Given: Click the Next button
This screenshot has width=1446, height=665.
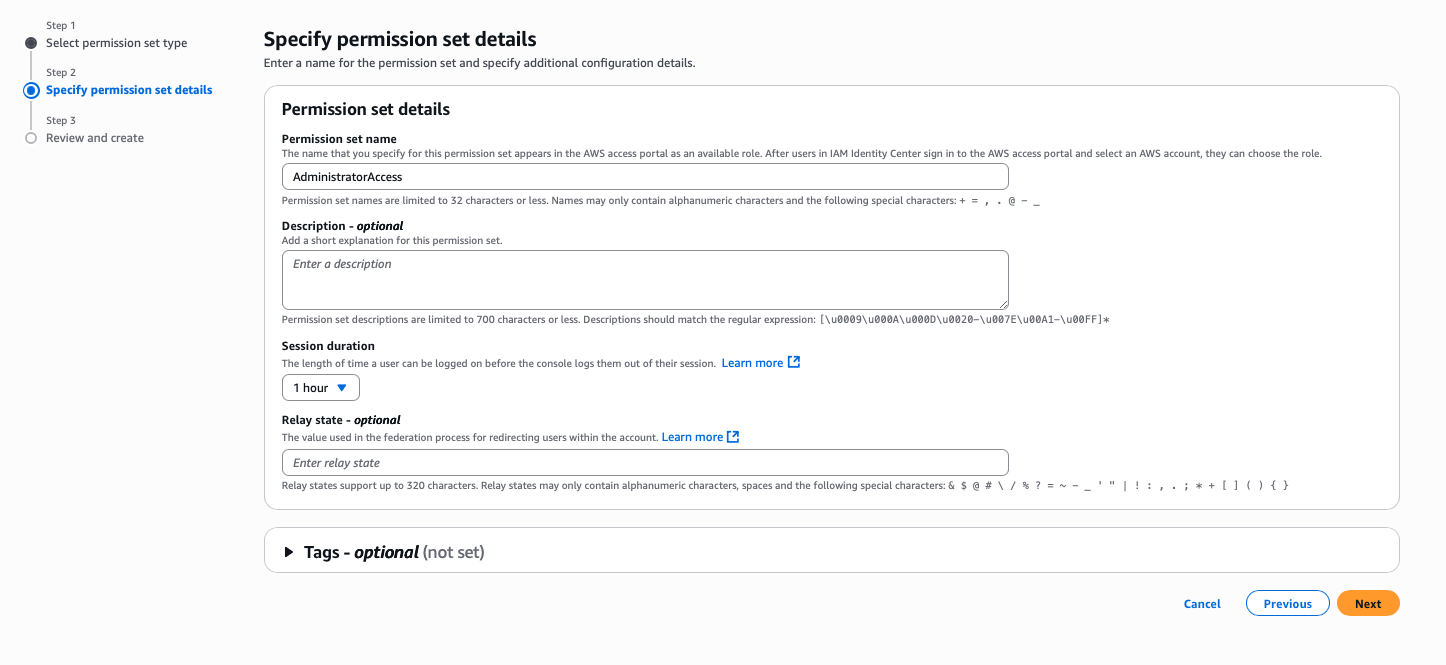Looking at the screenshot, I should click(x=1368, y=603).
